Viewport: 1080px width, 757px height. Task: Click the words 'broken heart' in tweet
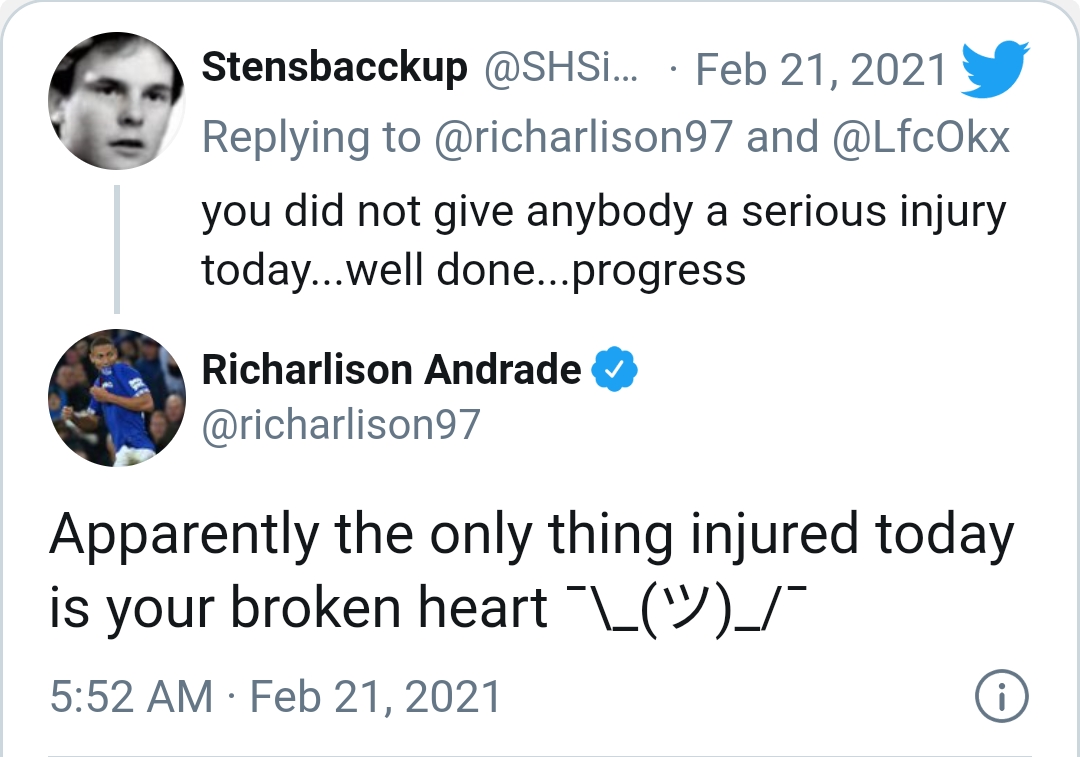[388, 608]
